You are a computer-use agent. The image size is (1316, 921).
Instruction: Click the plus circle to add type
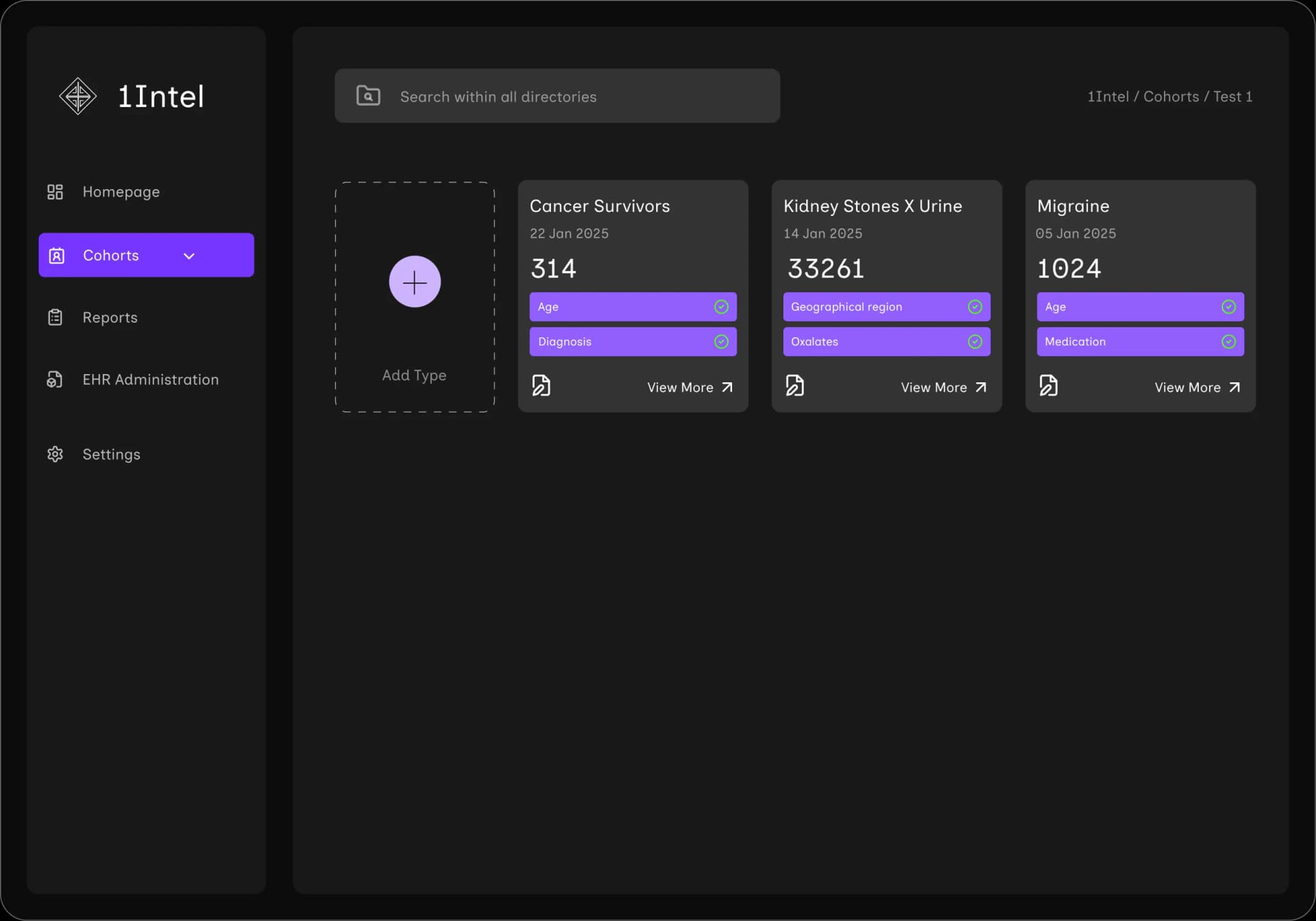click(415, 282)
